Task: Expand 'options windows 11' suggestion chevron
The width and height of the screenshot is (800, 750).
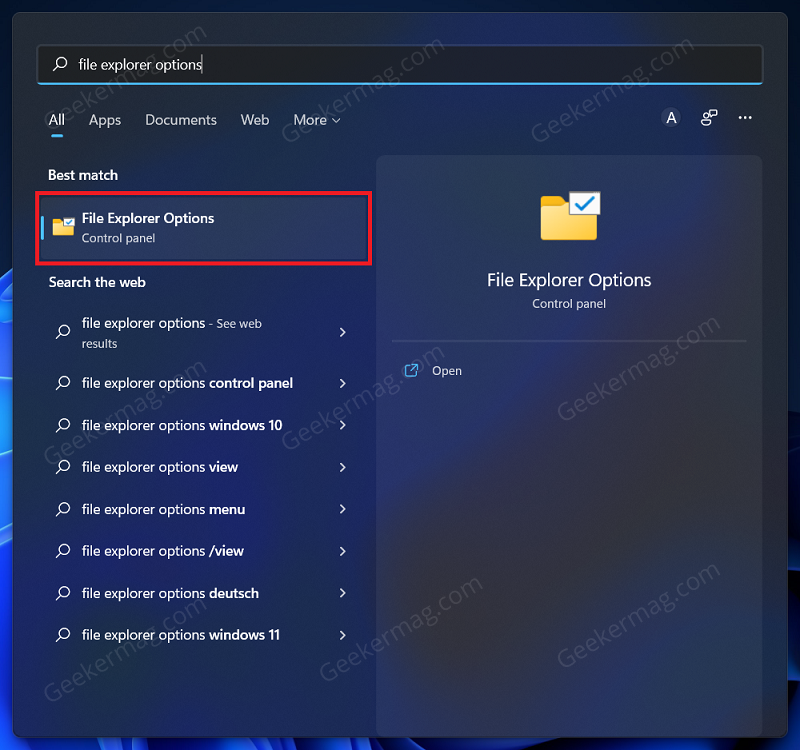Action: (342, 635)
